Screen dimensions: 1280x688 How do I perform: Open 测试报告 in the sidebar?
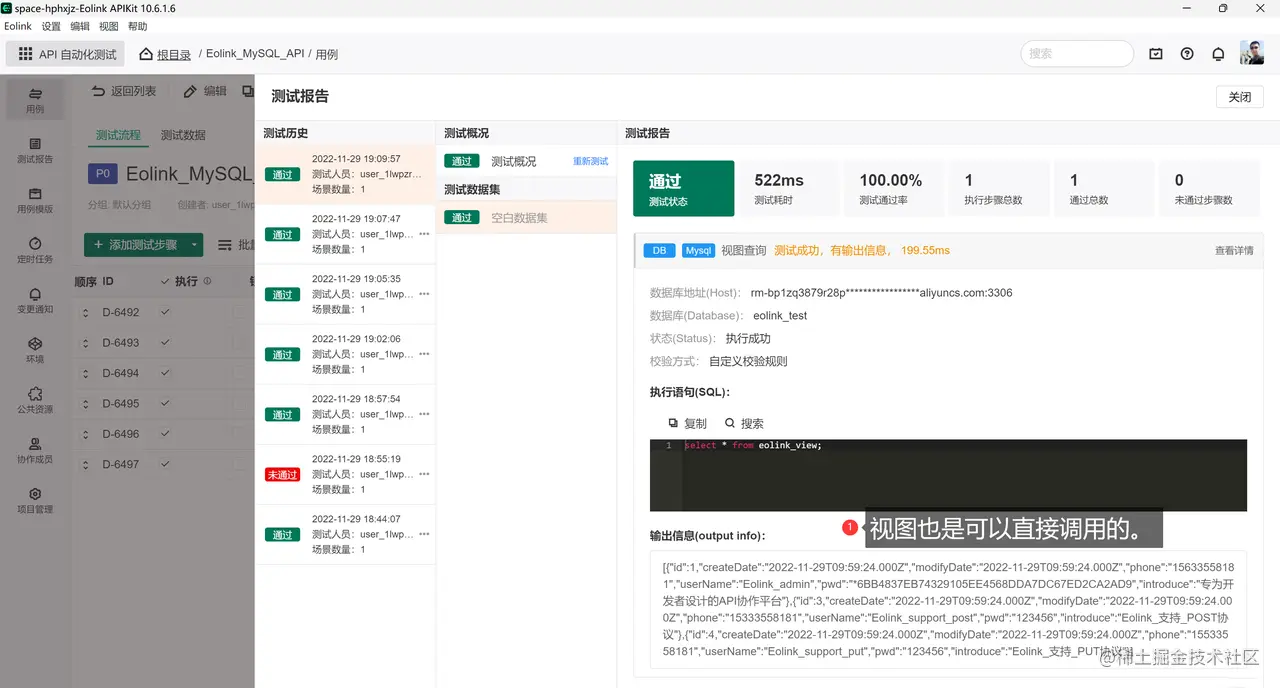pos(35,150)
